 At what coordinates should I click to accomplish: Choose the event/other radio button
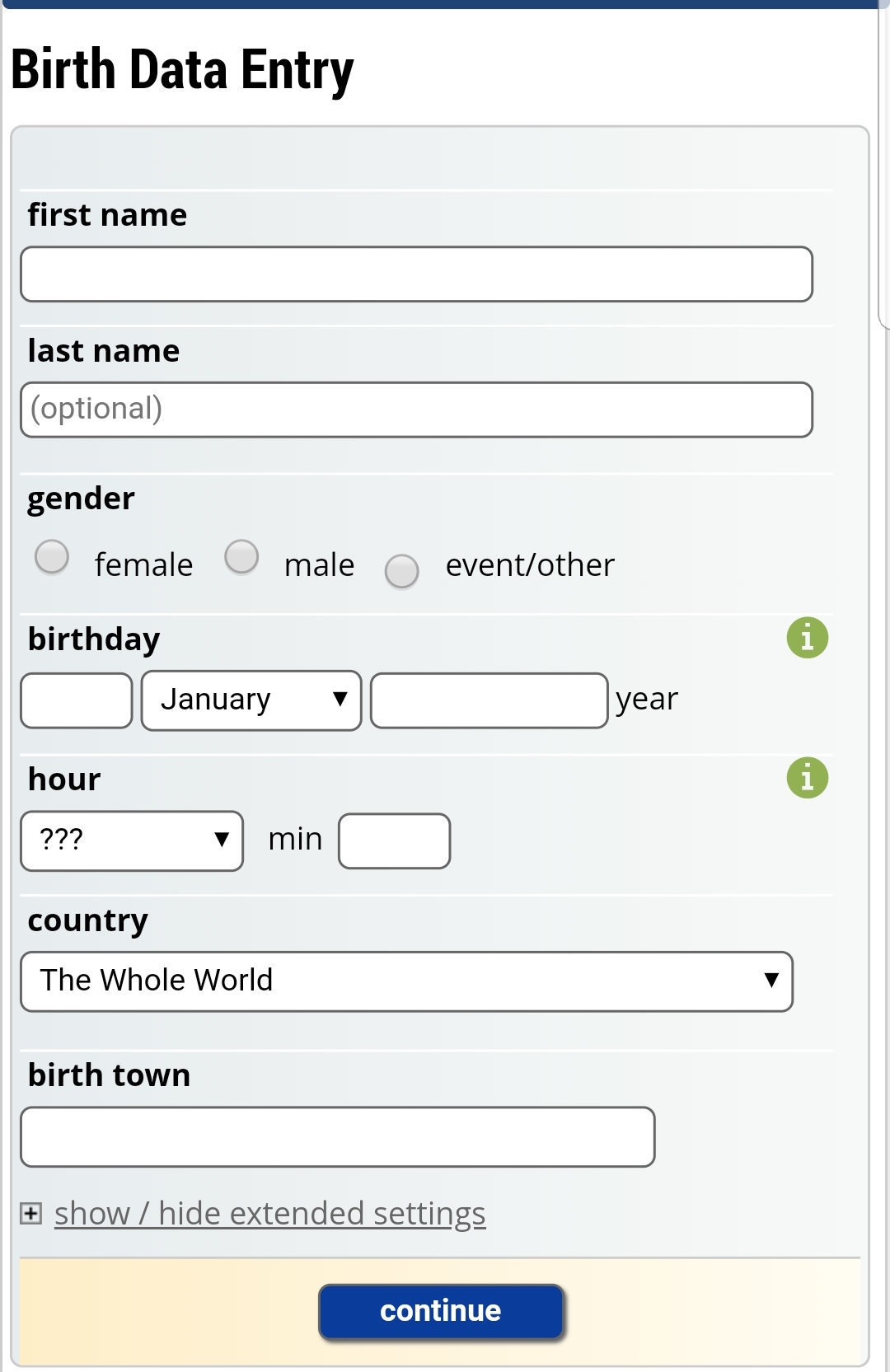pyautogui.click(x=402, y=571)
